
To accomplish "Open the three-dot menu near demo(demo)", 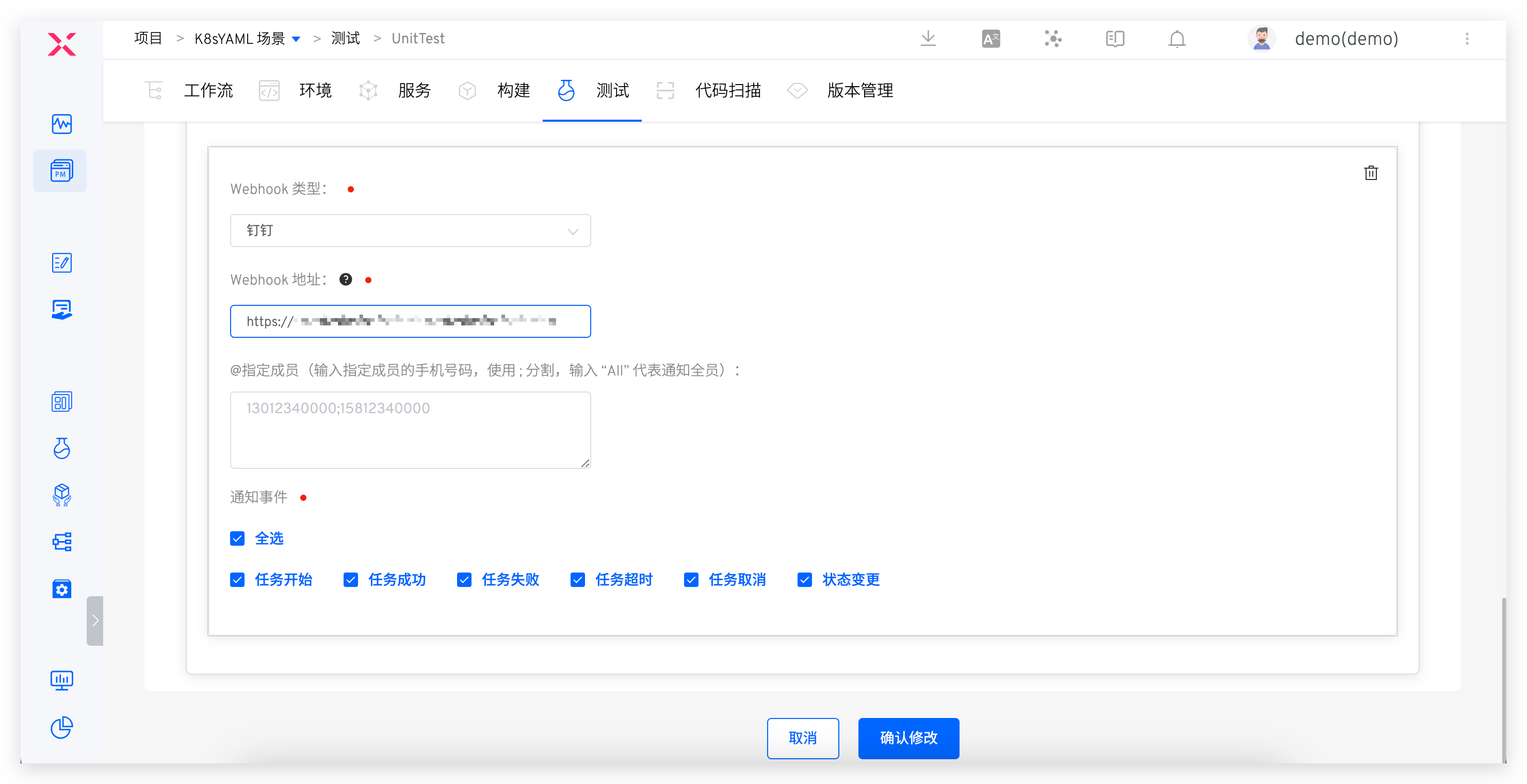I will pos(1468,38).
